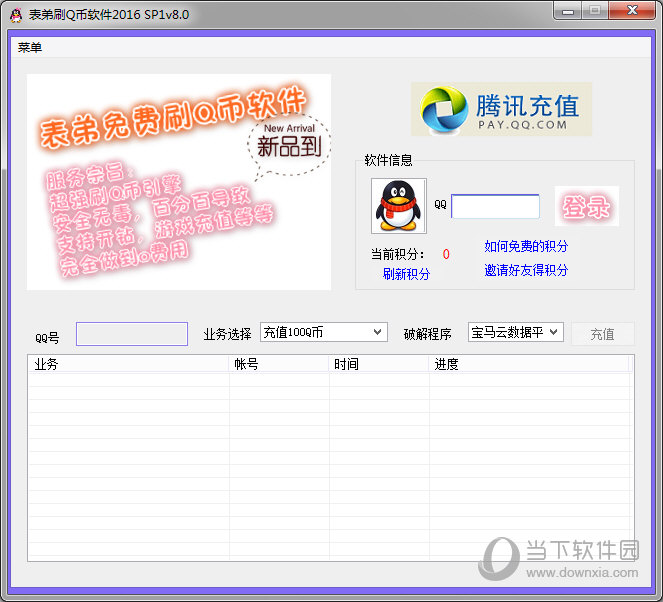Viewport: 663px width, 602px height.
Task: Click the Tencent recharge logo banner
Action: pos(501,109)
